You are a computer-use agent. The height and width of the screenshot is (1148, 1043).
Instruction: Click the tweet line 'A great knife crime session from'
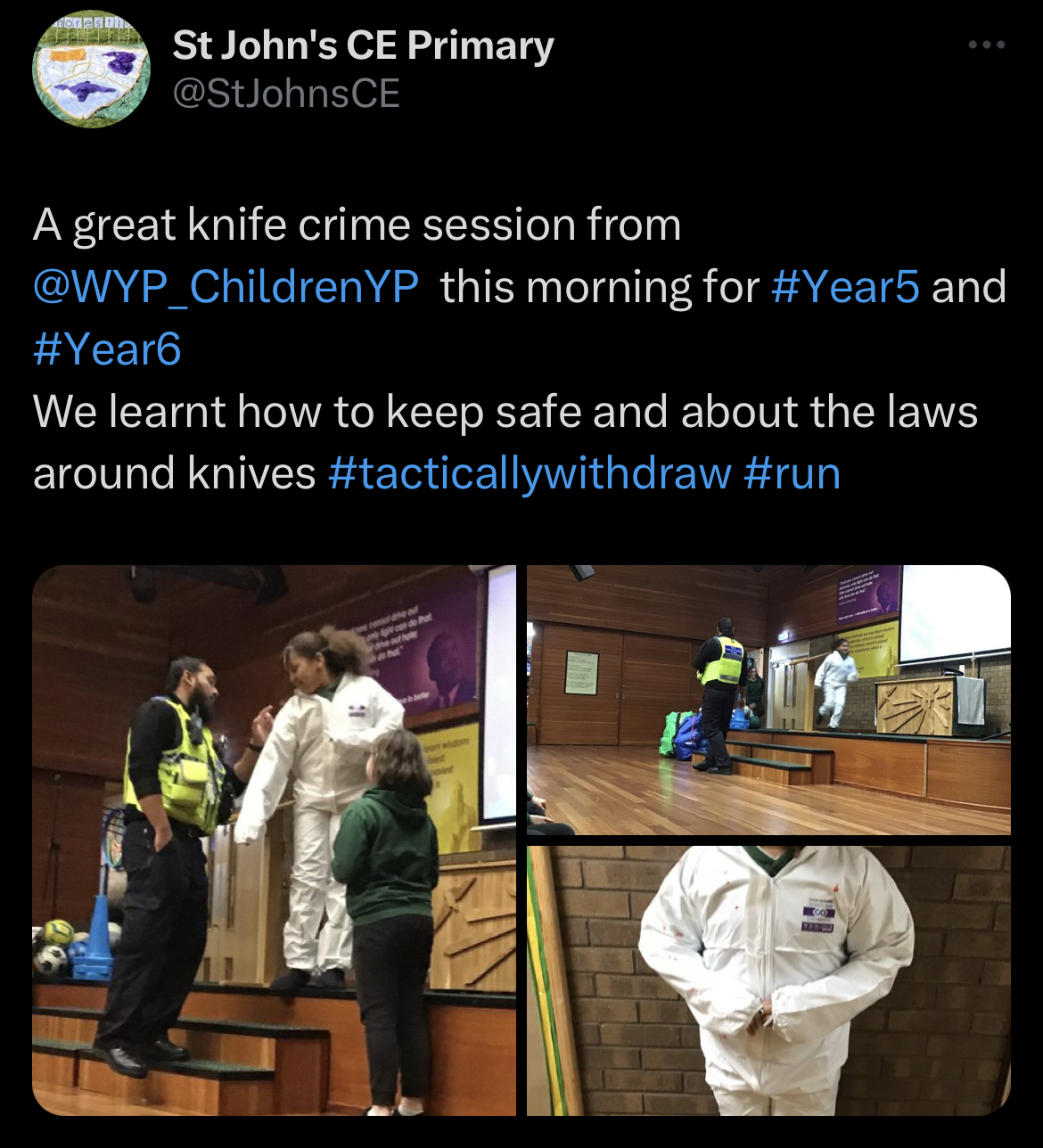click(x=357, y=225)
